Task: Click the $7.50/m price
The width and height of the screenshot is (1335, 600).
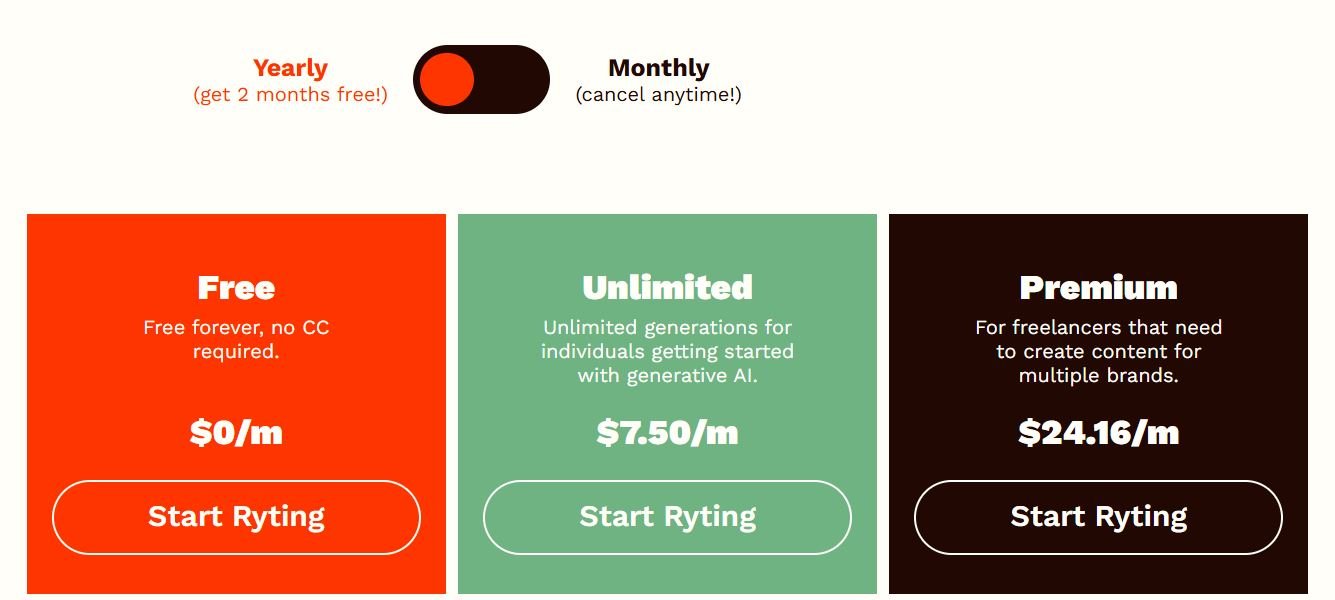Action: point(667,432)
